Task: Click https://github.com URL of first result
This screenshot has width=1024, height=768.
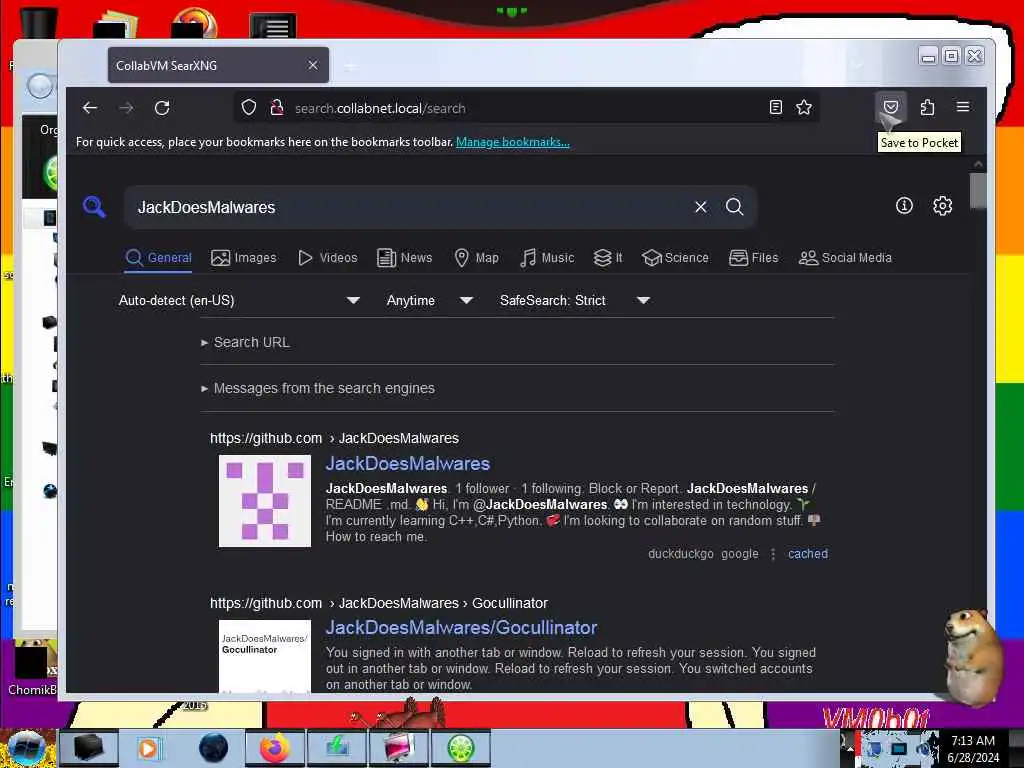Action: (x=266, y=438)
